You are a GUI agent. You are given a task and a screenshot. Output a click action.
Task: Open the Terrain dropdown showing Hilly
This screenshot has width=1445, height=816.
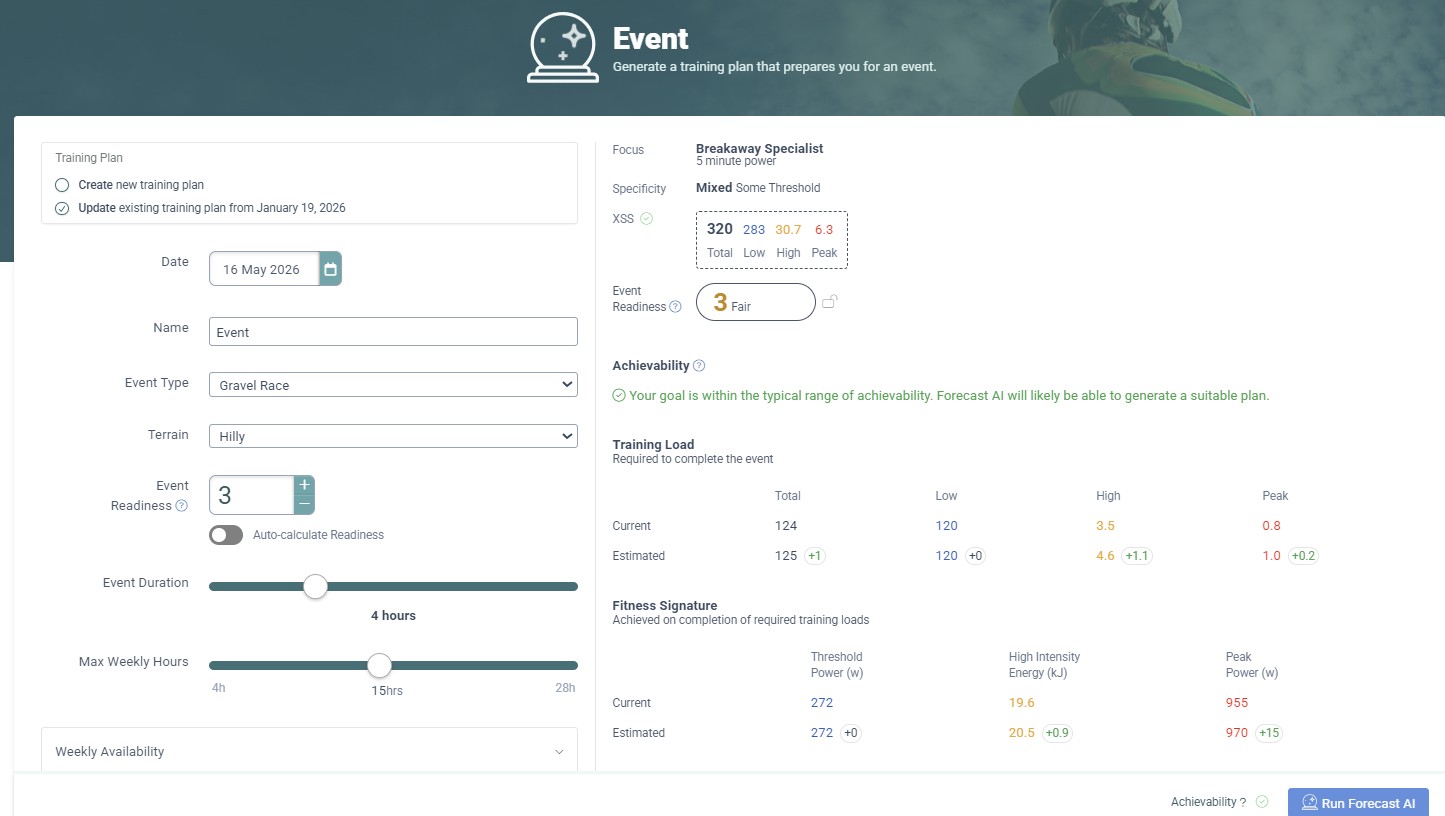pyautogui.click(x=393, y=436)
